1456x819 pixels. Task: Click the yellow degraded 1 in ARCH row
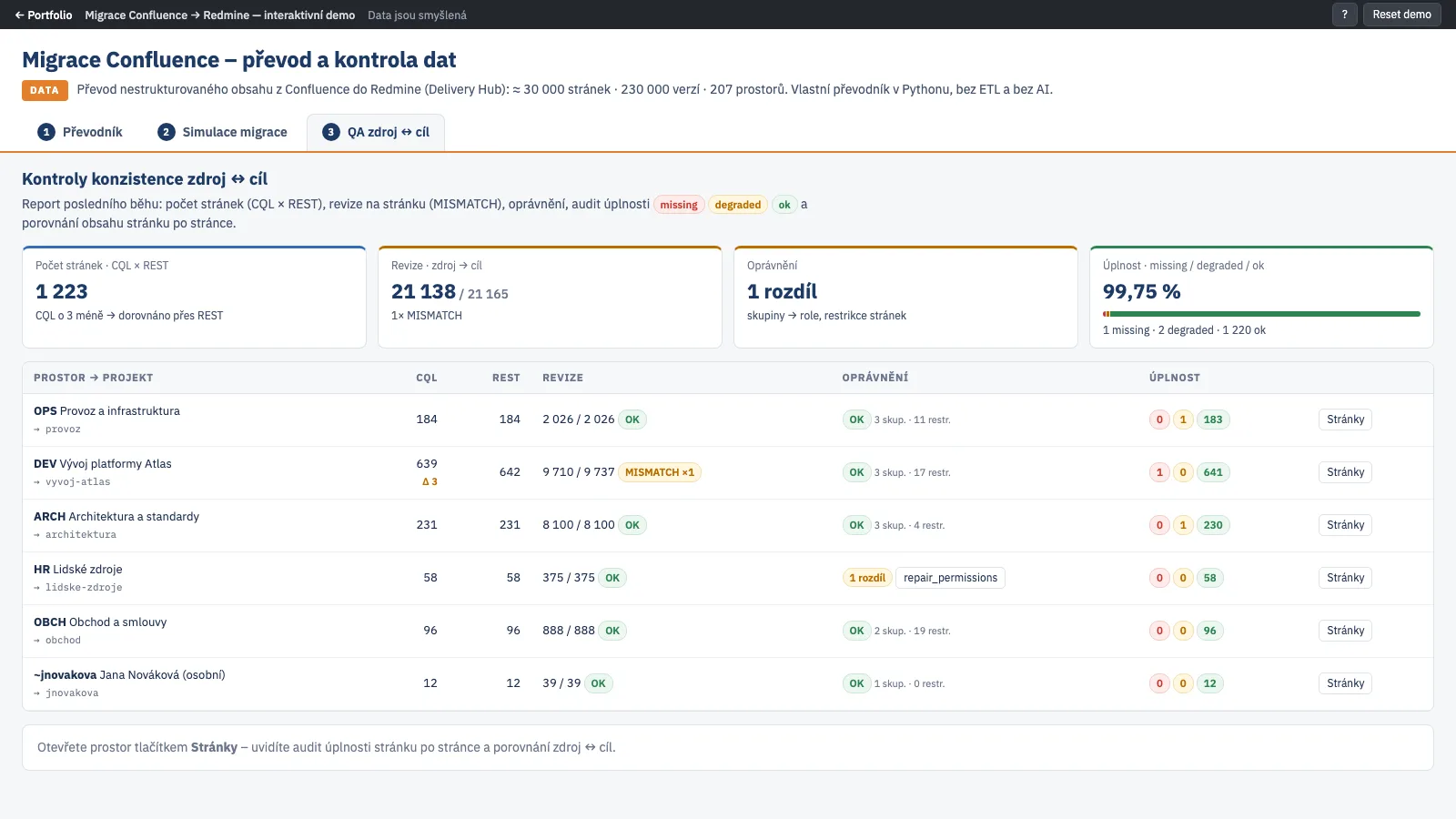pos(1183,525)
